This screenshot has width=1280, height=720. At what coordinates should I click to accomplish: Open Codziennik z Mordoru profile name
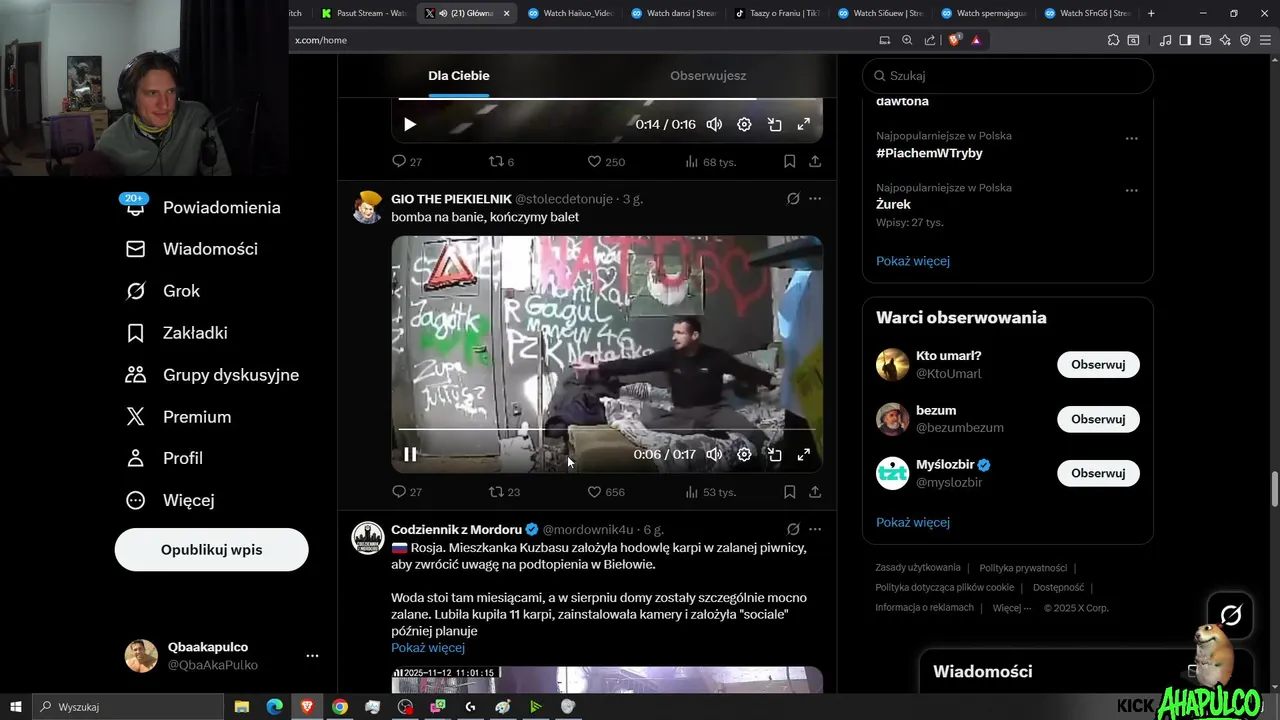pyautogui.click(x=456, y=529)
